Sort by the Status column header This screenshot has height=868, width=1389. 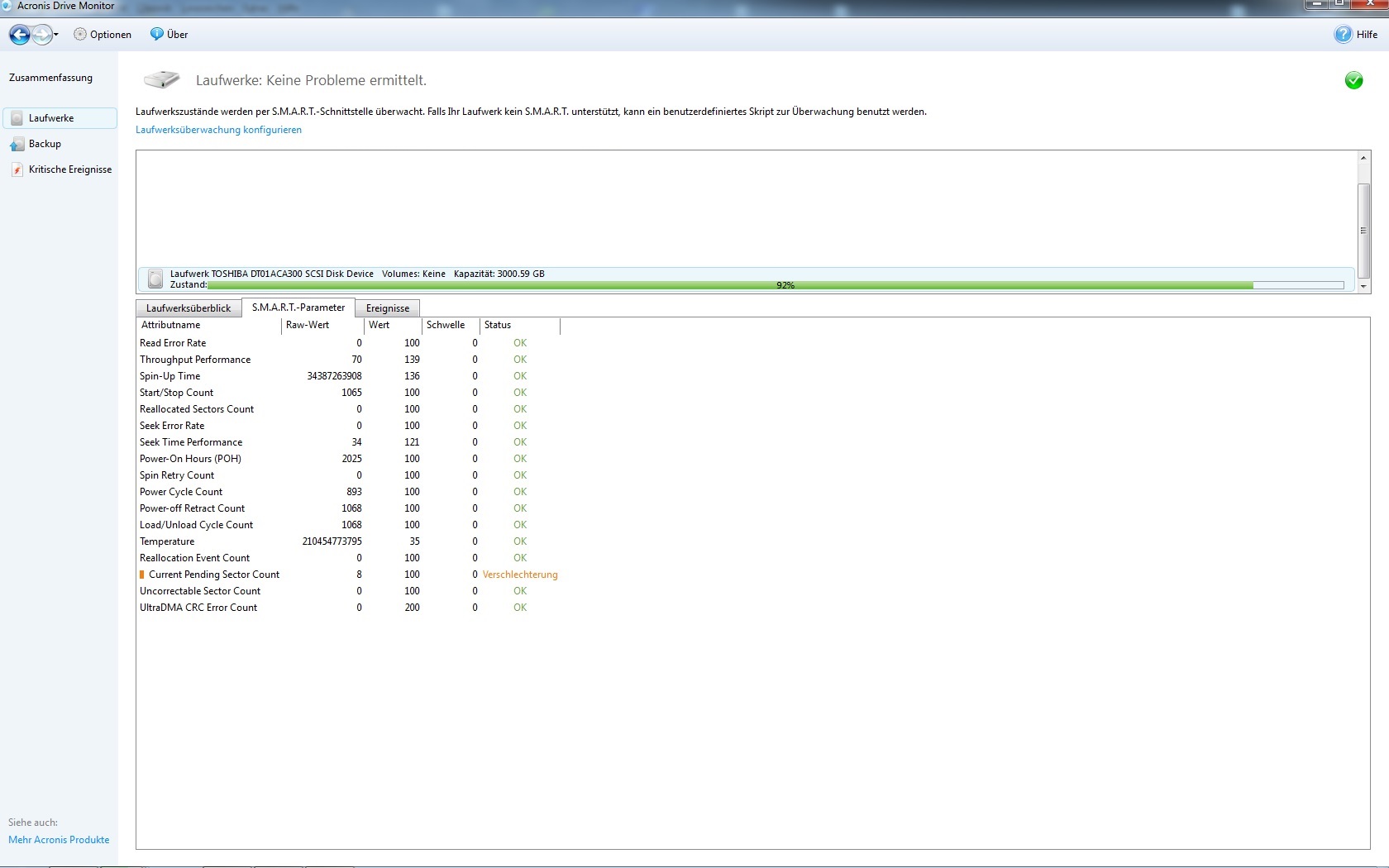coord(520,326)
